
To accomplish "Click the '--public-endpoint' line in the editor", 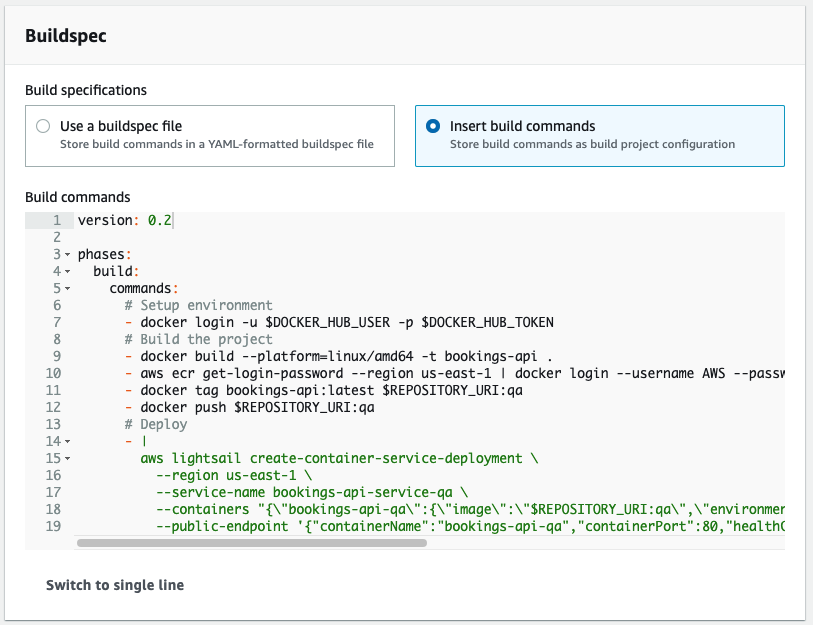I will tap(470, 526).
